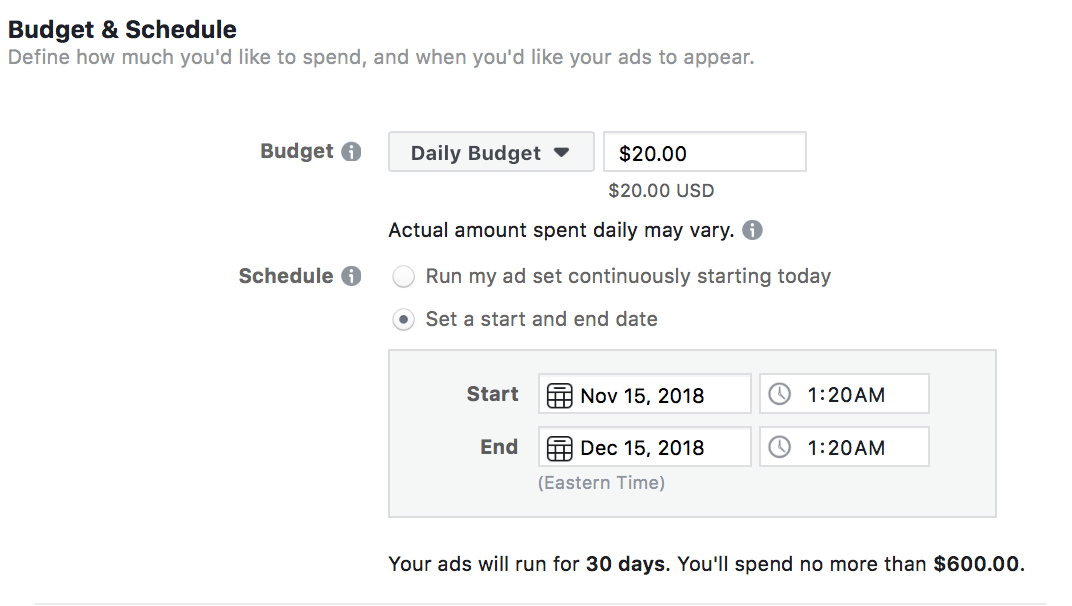Click the Dec 15, 2018 end date field
Image resolution: width=1072 pixels, height=606 pixels.
(656, 447)
